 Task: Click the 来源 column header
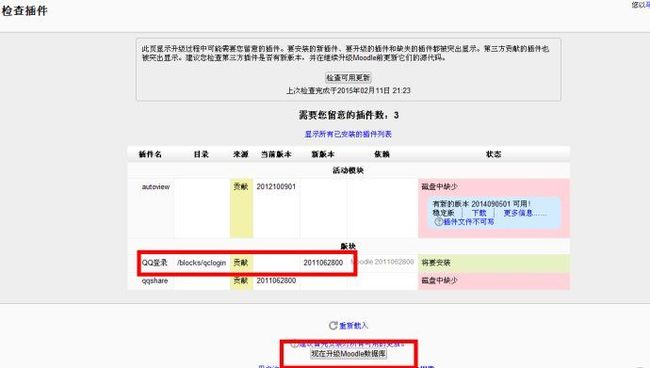point(241,154)
